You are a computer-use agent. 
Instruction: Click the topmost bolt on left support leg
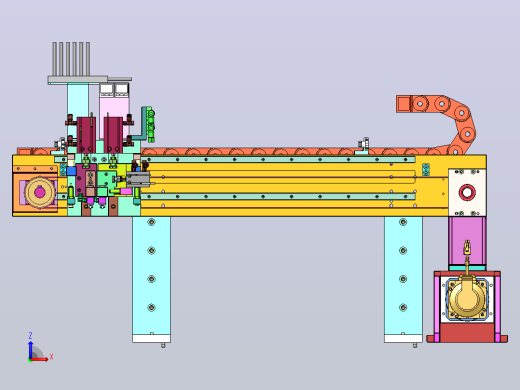pyautogui.click(x=151, y=222)
